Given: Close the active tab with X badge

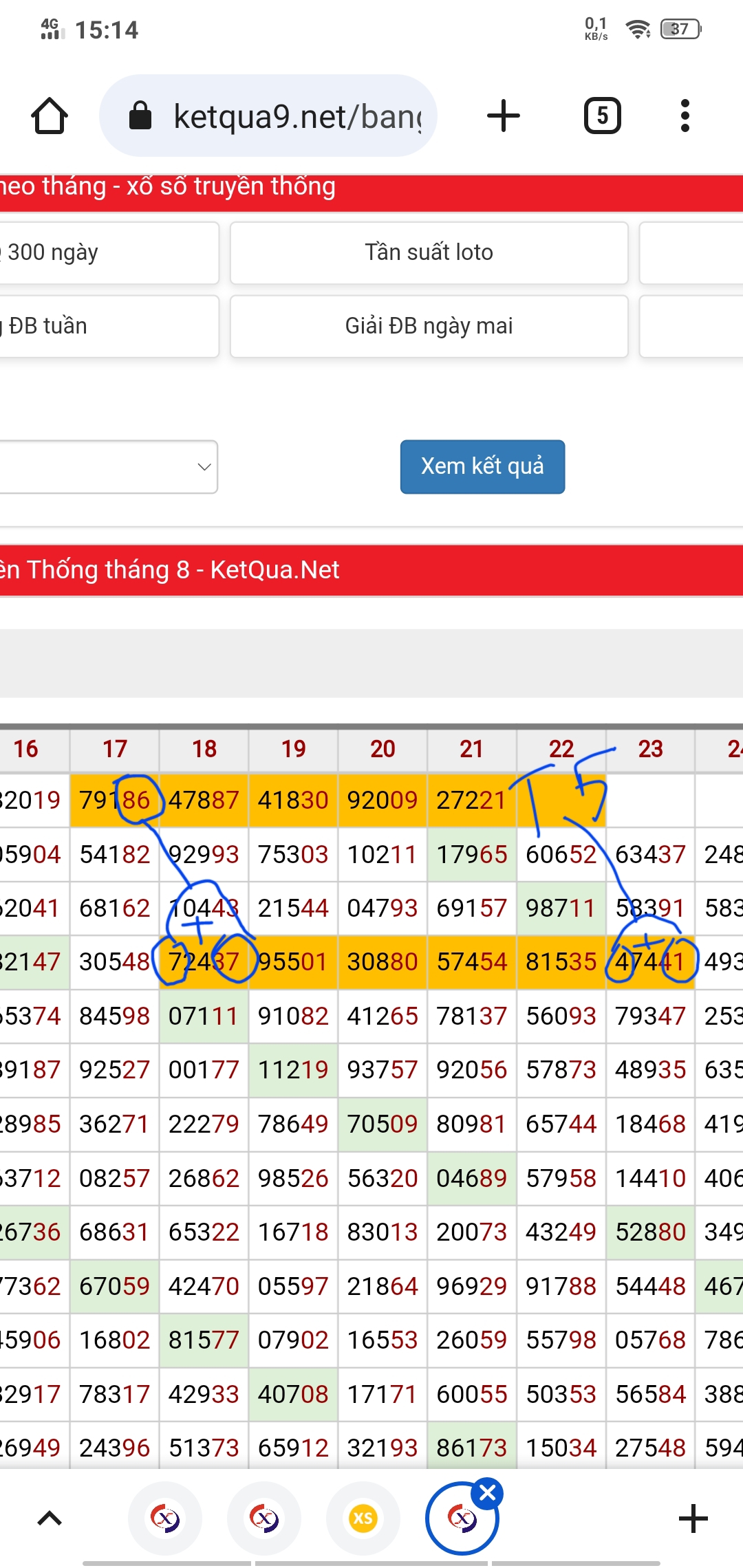Looking at the screenshot, I should (488, 1493).
